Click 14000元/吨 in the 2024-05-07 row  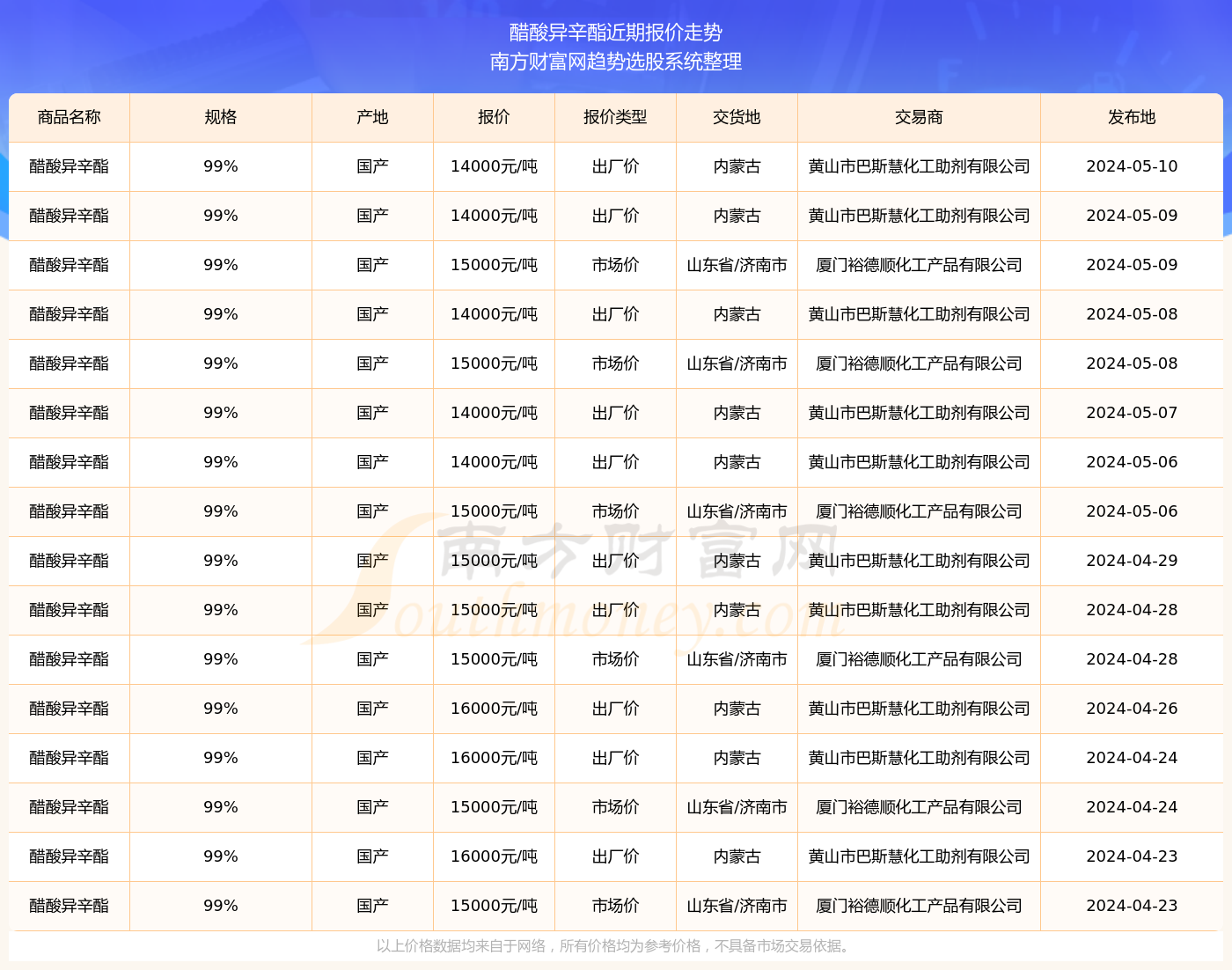[x=494, y=413]
